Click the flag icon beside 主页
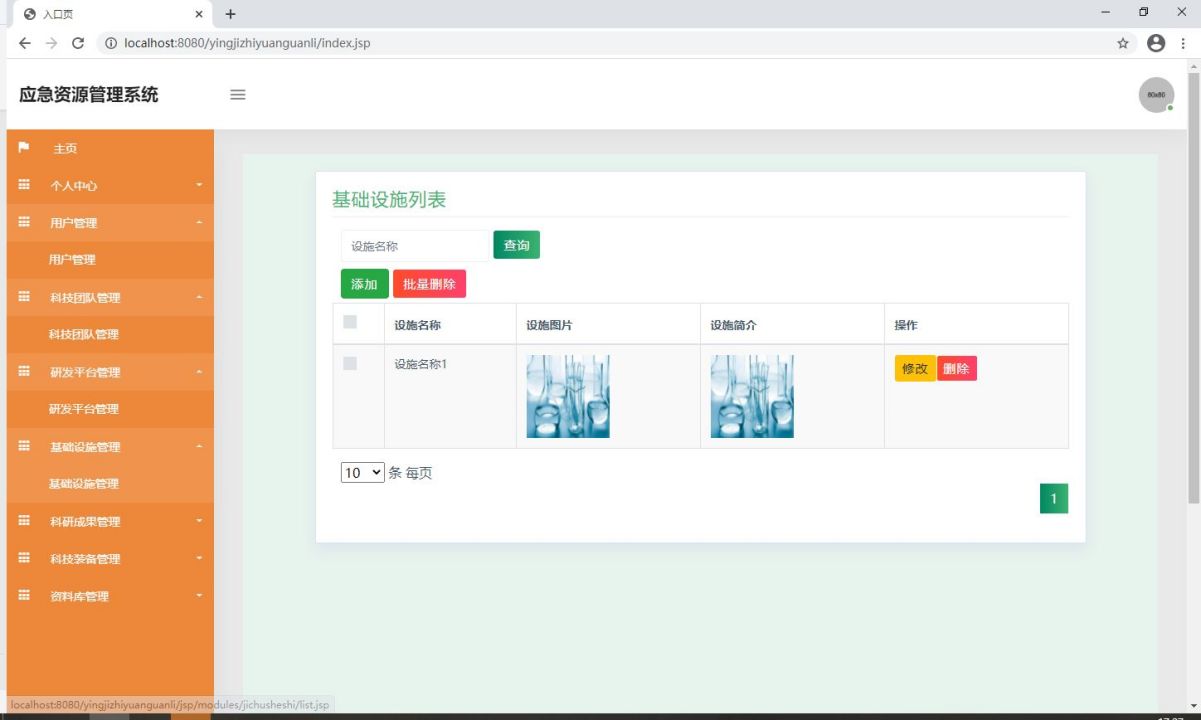Viewport: 1201px width, 720px height. (x=24, y=148)
